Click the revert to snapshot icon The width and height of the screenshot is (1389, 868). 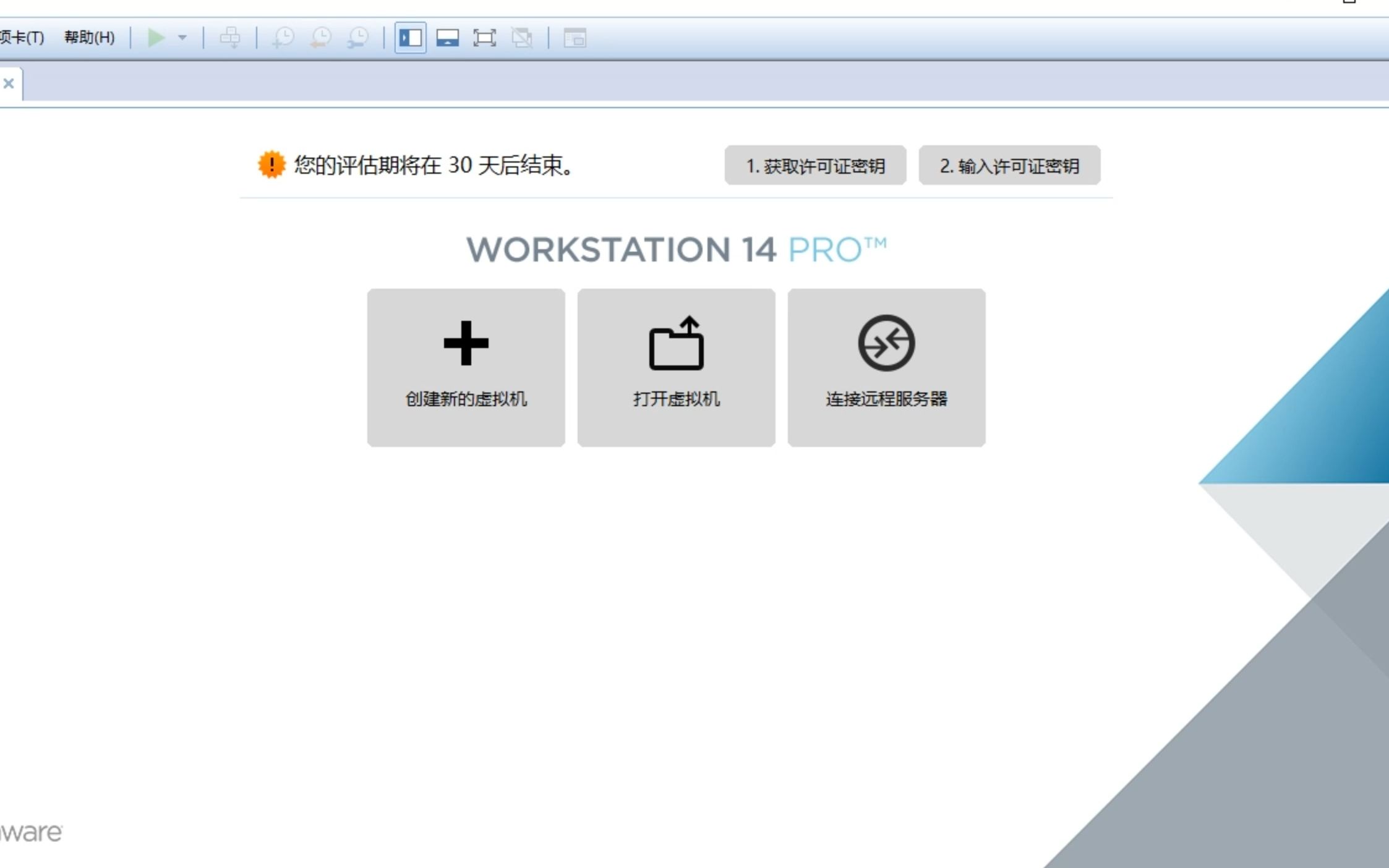coord(321,38)
